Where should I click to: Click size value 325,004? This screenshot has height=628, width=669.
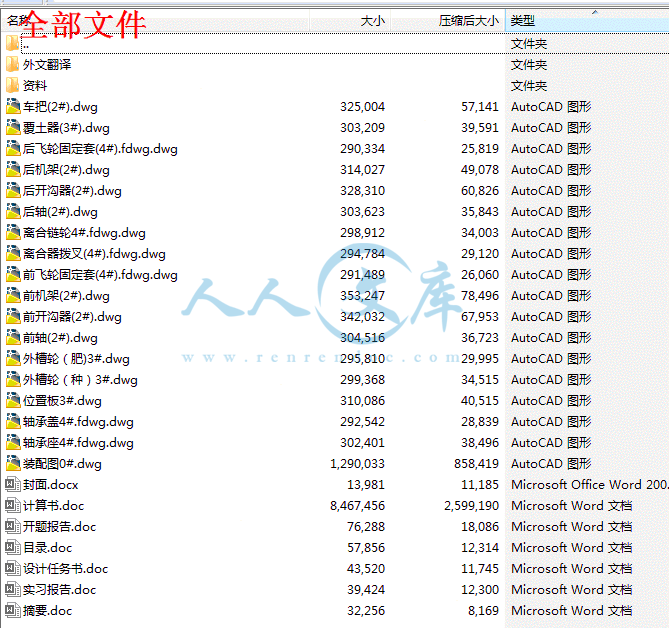(363, 107)
